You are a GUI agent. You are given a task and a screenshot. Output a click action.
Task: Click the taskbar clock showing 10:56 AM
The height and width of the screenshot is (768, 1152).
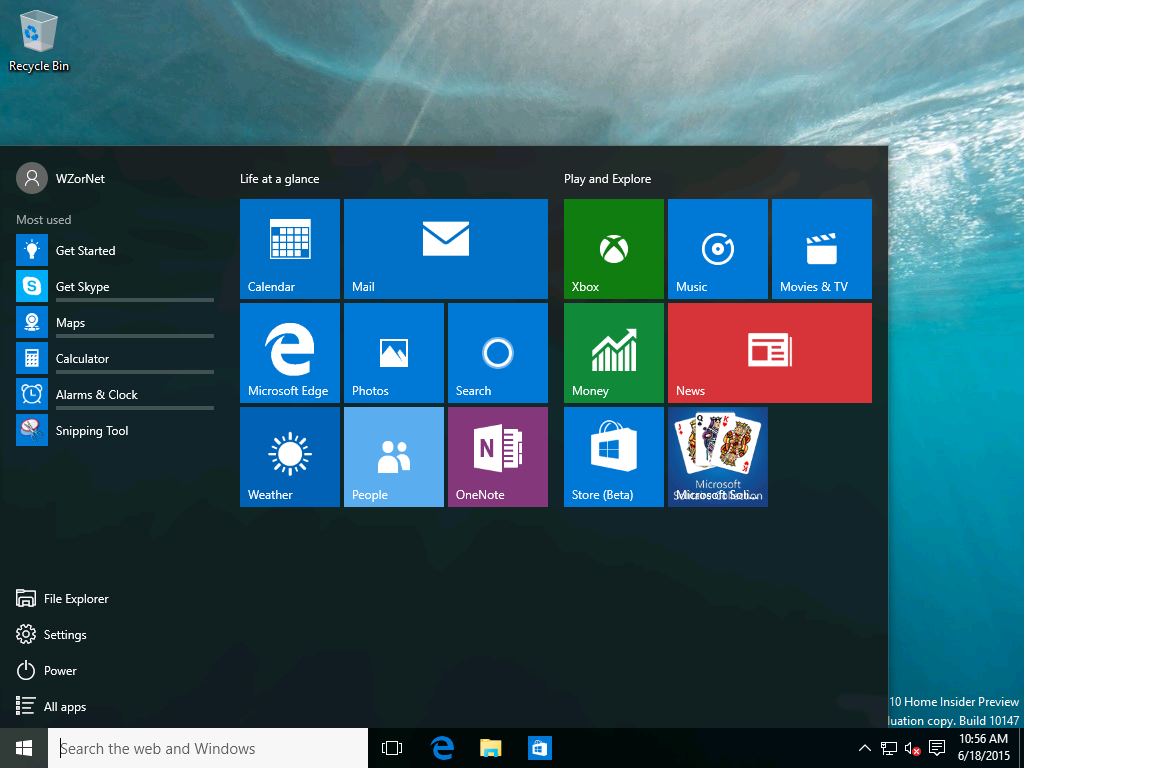click(x=983, y=747)
